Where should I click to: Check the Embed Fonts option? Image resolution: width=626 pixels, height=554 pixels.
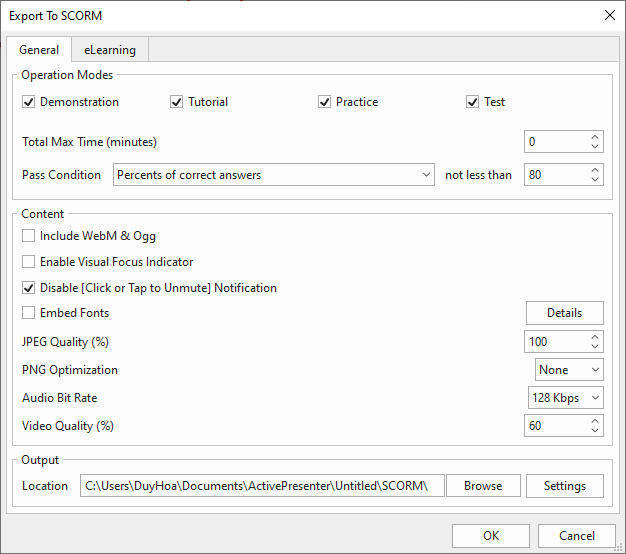pyautogui.click(x=28, y=313)
